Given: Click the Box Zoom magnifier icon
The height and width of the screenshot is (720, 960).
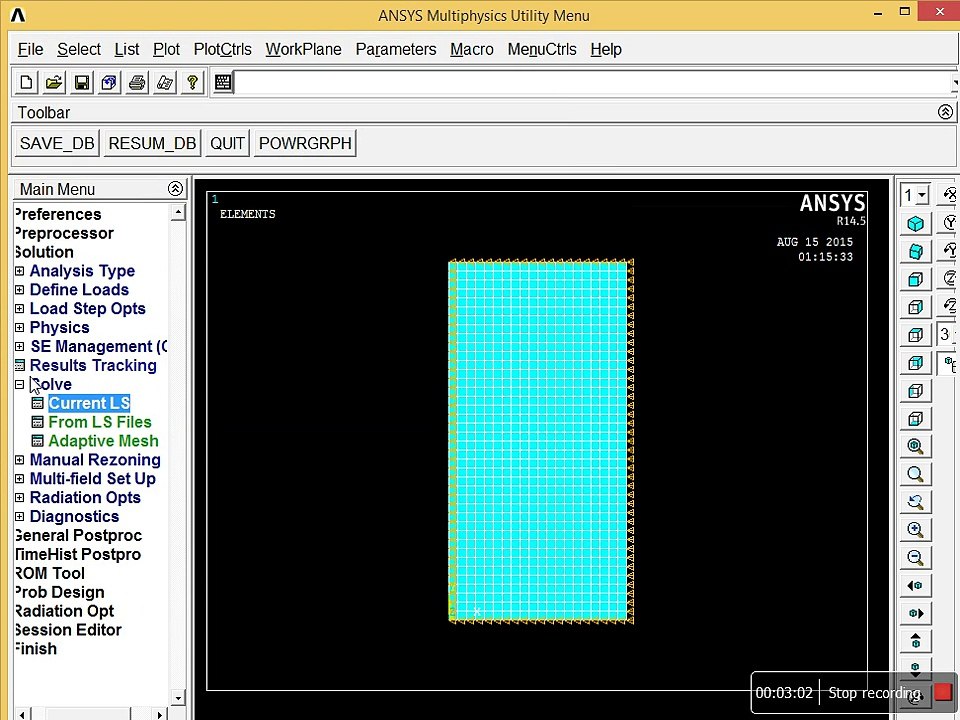Looking at the screenshot, I should 915,474.
